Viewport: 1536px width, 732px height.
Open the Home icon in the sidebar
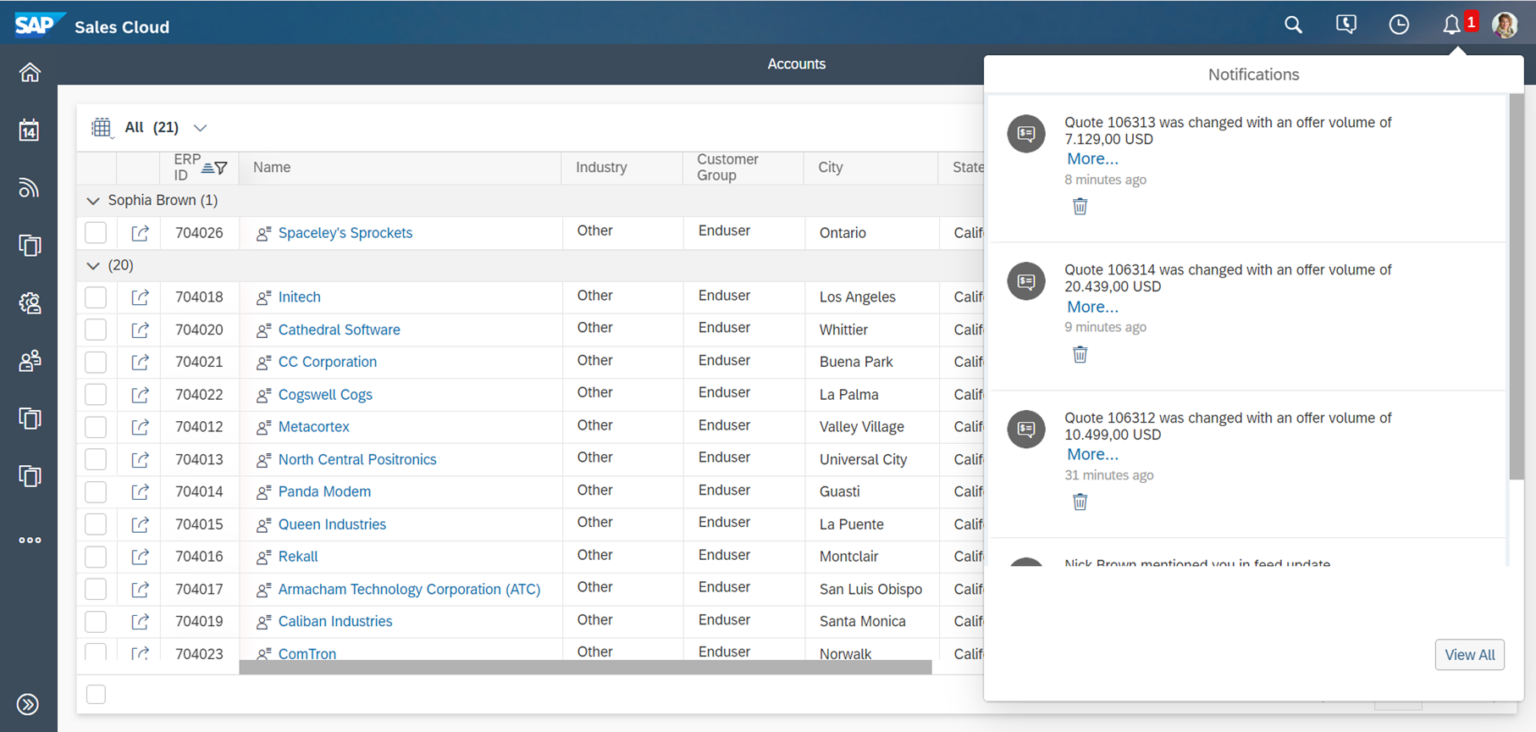[29, 71]
